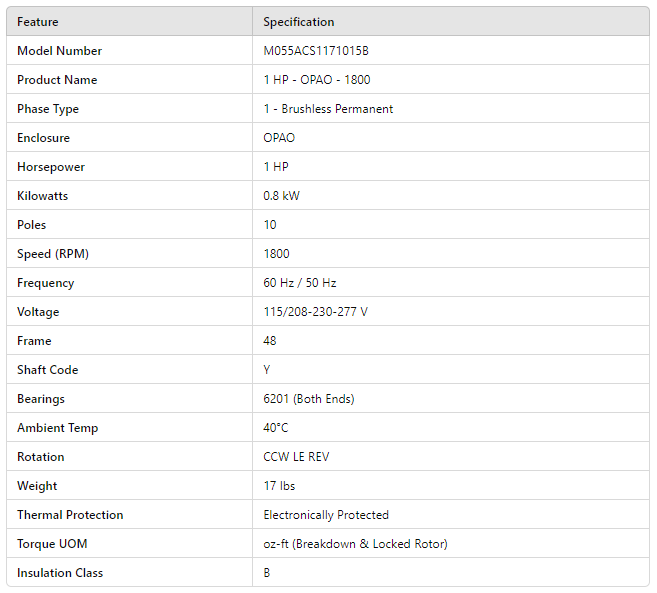
Task: Click the Specification column header
Action: (299, 22)
